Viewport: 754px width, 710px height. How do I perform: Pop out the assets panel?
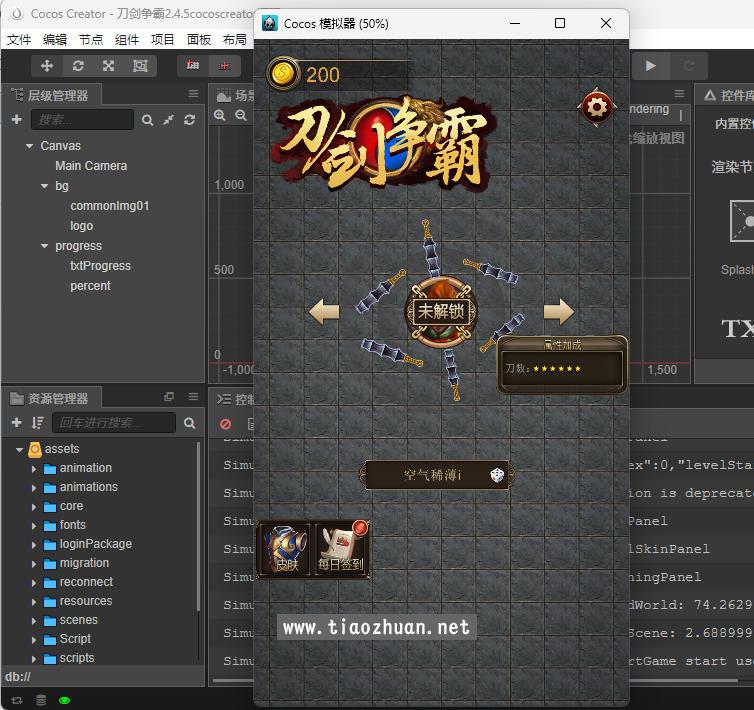(x=169, y=397)
